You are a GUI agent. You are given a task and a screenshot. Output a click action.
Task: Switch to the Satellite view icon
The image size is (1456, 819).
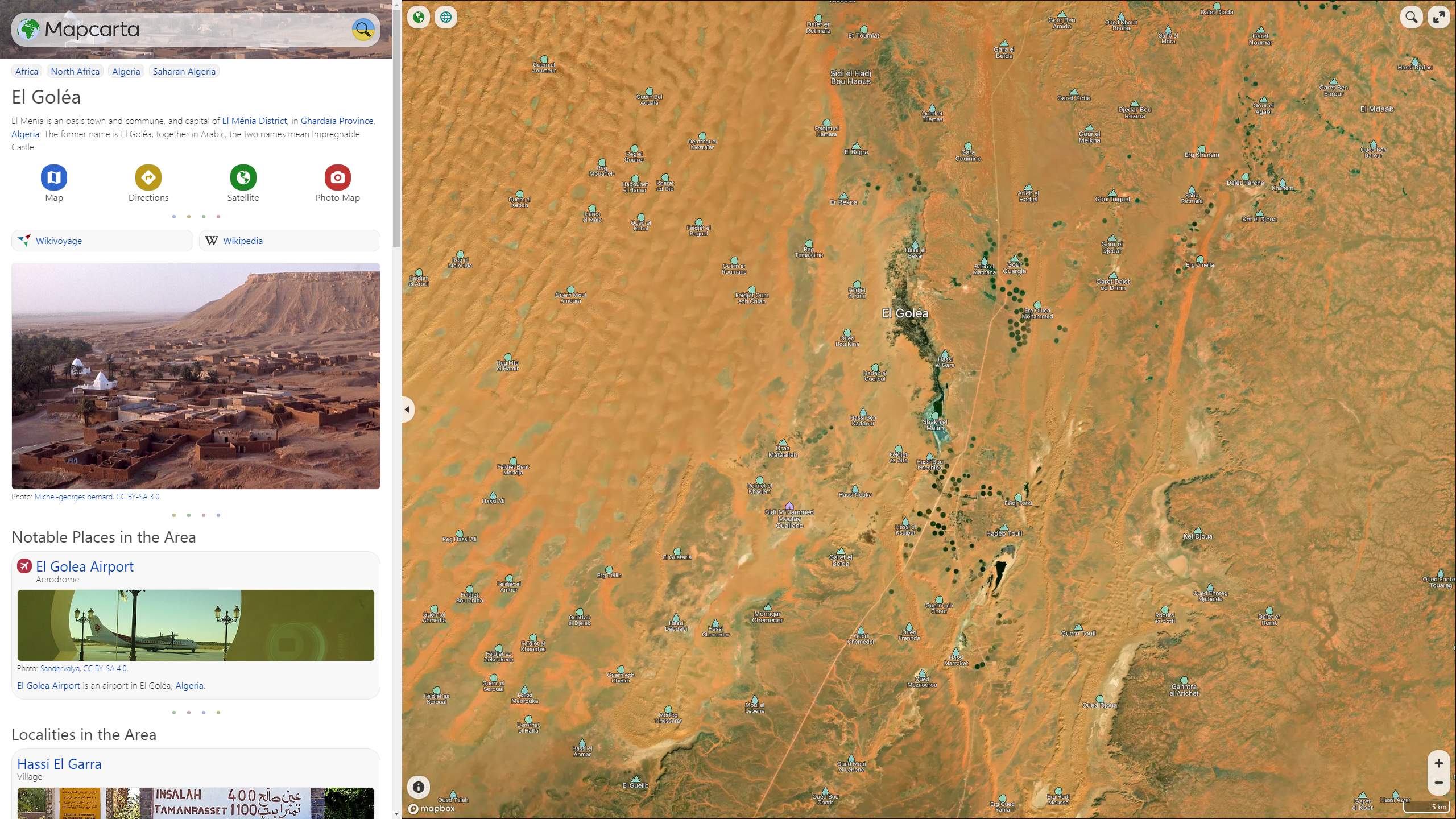tap(243, 177)
